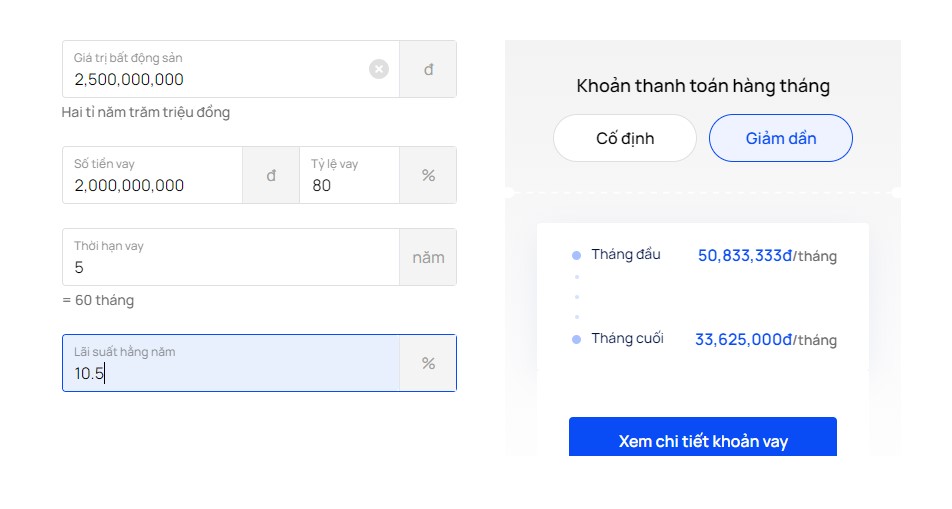
Task: Open Xem chi tiết khoản vay
Action: coord(703,441)
